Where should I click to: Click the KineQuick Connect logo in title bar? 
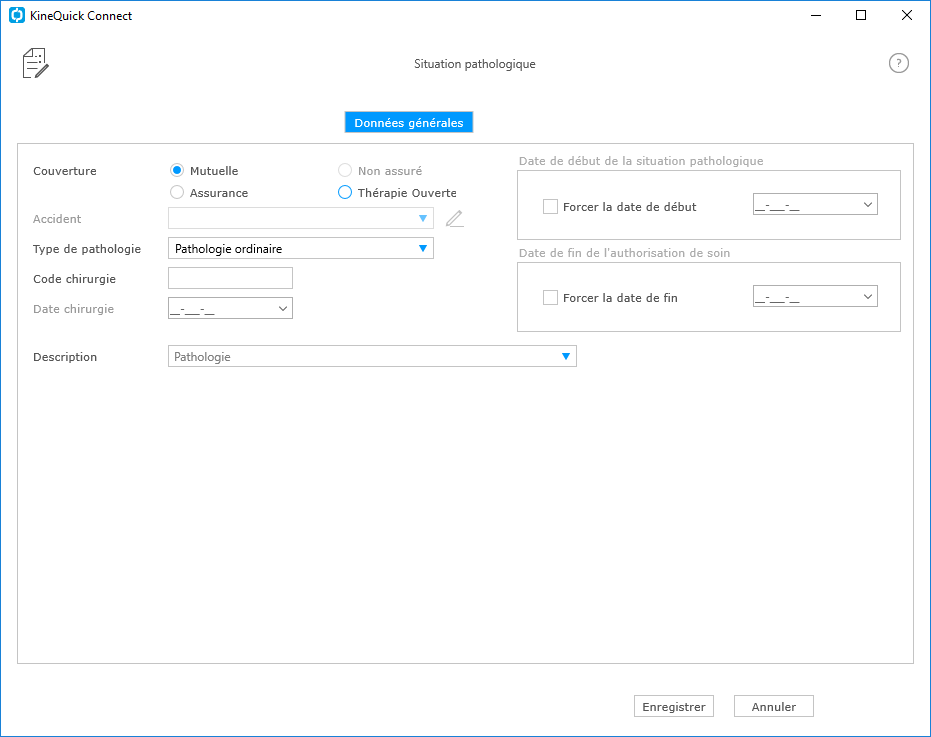click(17, 15)
